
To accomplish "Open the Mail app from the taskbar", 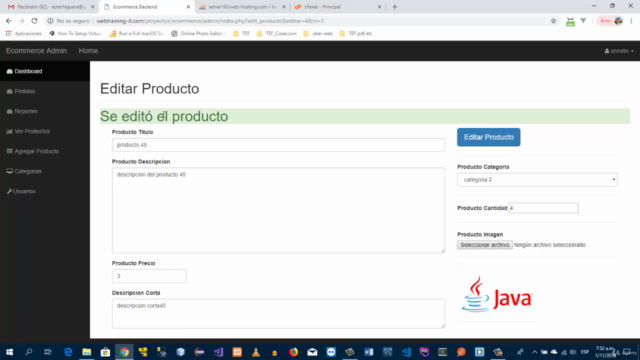I will pyautogui.click(x=312, y=352).
